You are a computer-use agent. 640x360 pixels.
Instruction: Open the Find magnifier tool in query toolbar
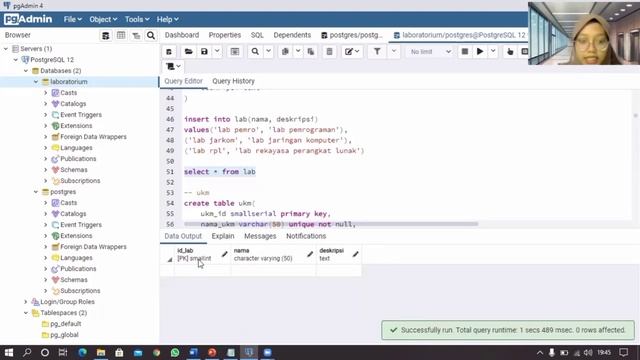pos(255,52)
